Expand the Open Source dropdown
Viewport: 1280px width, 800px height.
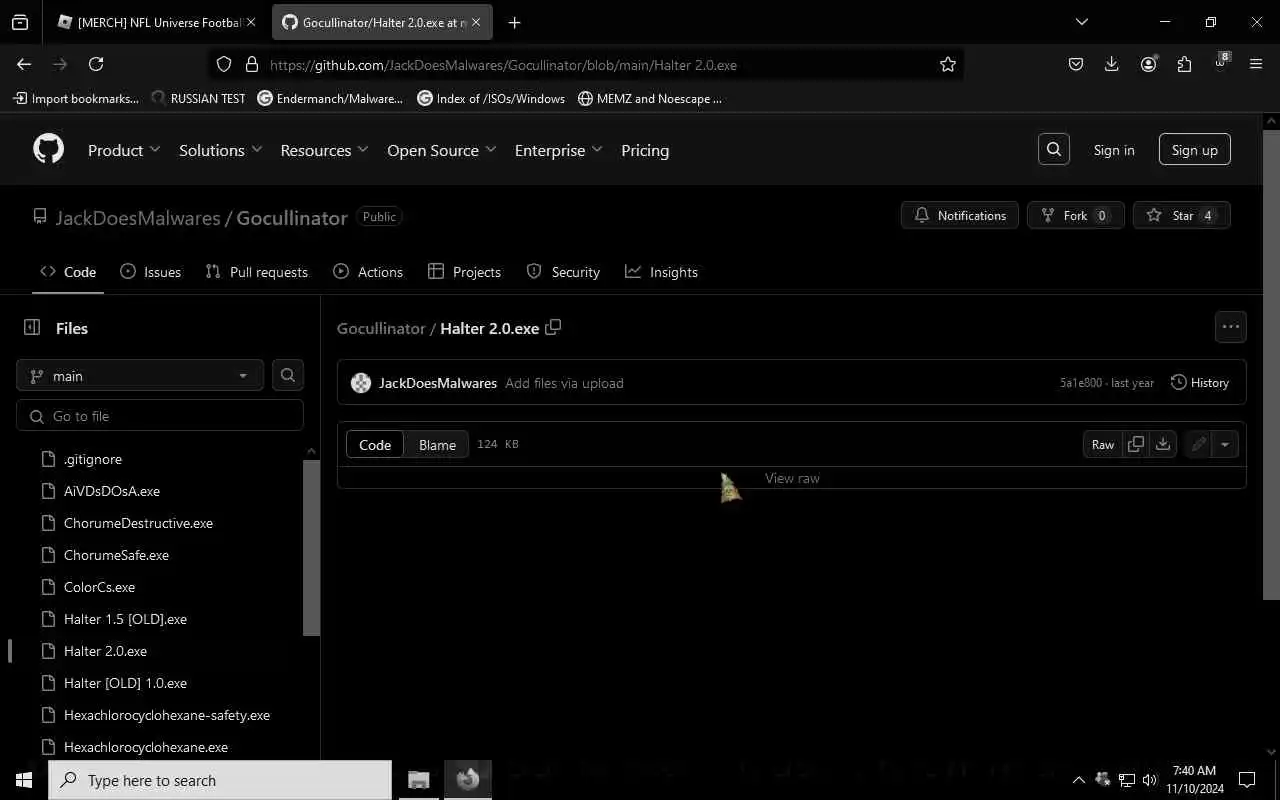pyautogui.click(x=441, y=150)
